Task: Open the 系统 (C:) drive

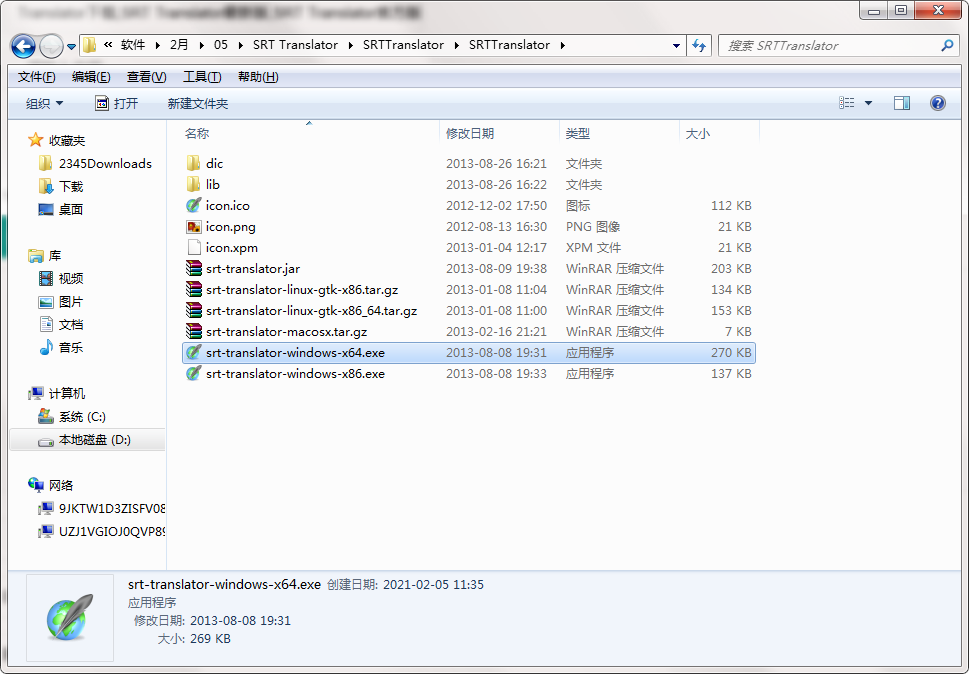Action: pos(82,417)
